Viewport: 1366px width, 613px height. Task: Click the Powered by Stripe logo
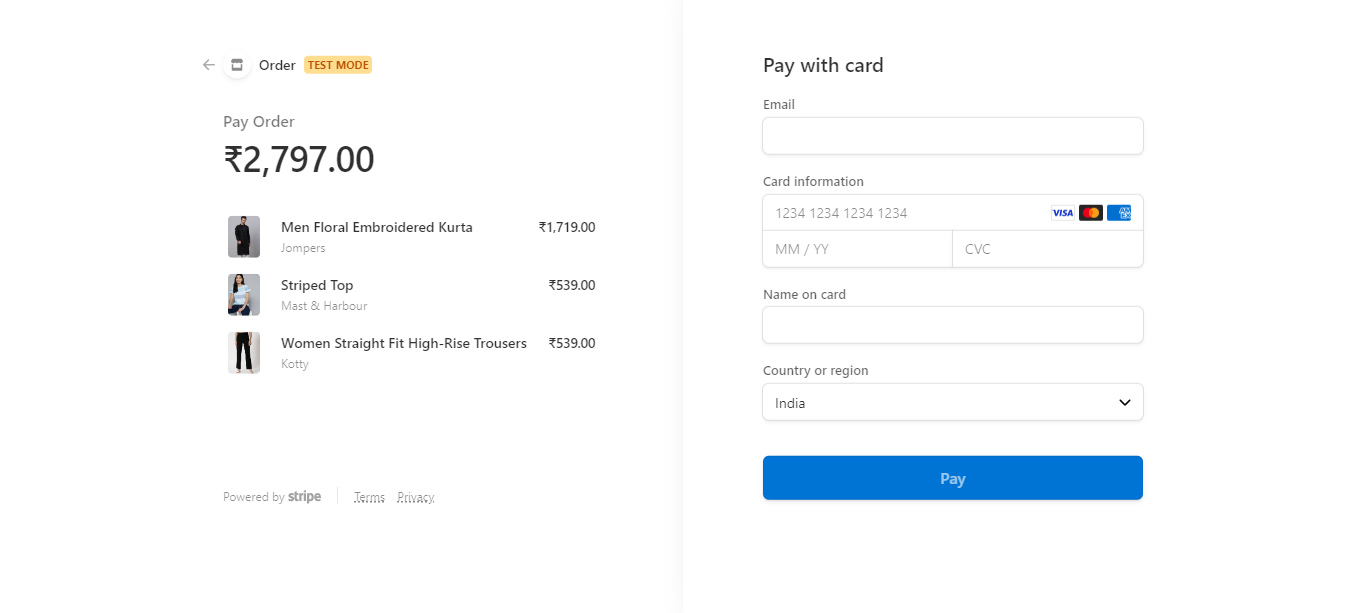304,497
